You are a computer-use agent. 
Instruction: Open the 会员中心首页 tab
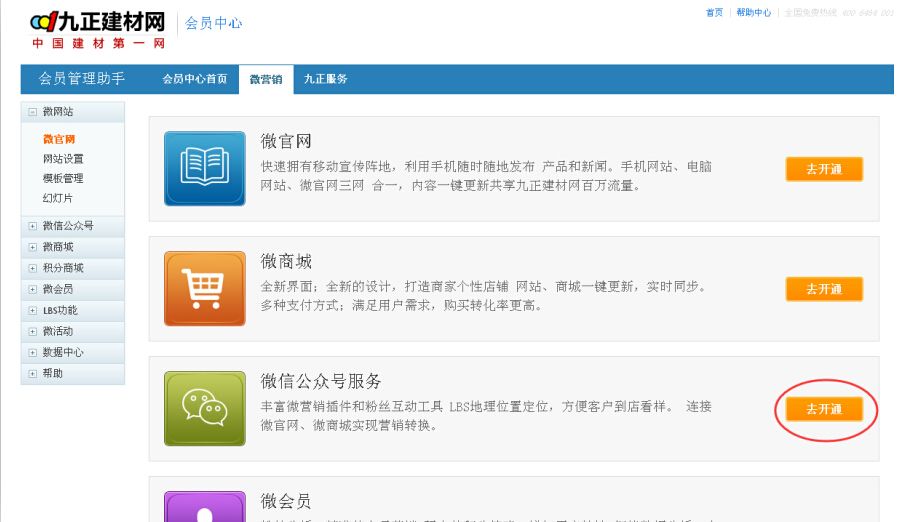tap(195, 79)
